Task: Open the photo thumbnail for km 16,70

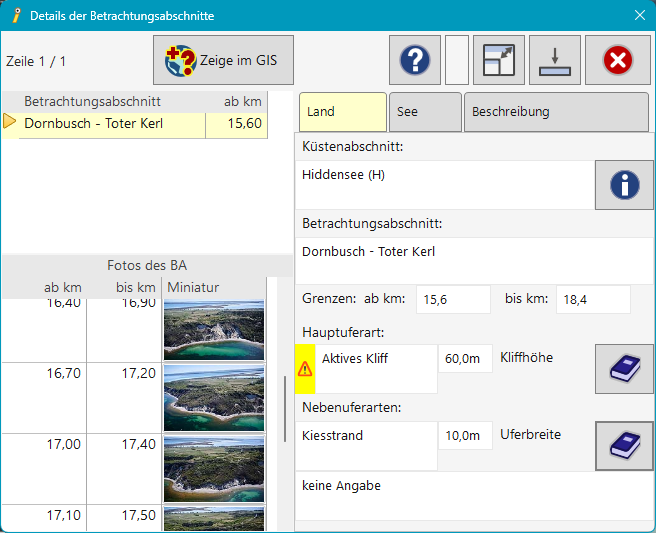Action: pyautogui.click(x=213, y=398)
